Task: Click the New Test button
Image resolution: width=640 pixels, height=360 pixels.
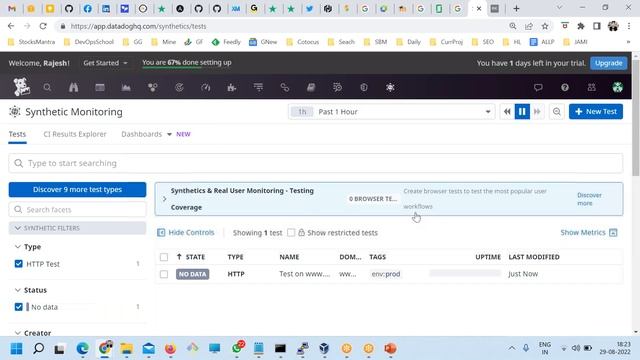Action: (596, 111)
